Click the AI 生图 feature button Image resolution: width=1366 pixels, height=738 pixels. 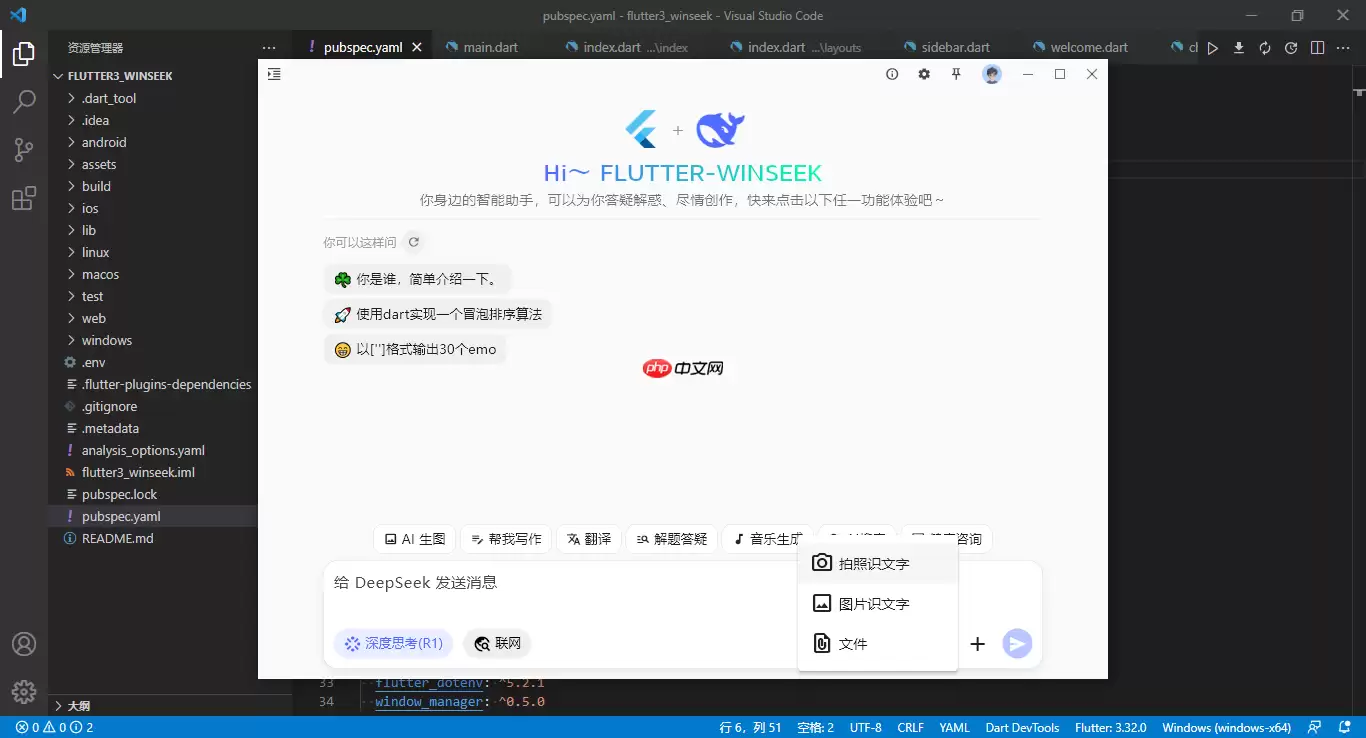coord(414,539)
